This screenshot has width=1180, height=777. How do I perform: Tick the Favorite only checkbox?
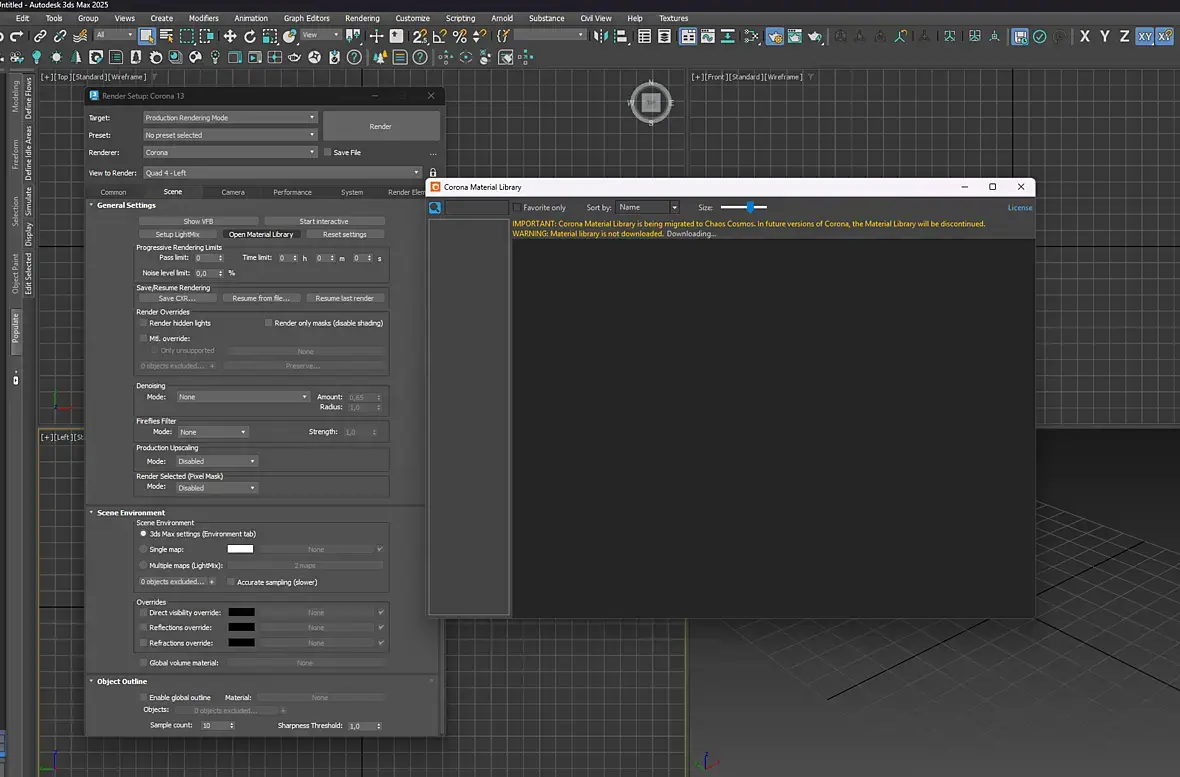click(x=517, y=208)
